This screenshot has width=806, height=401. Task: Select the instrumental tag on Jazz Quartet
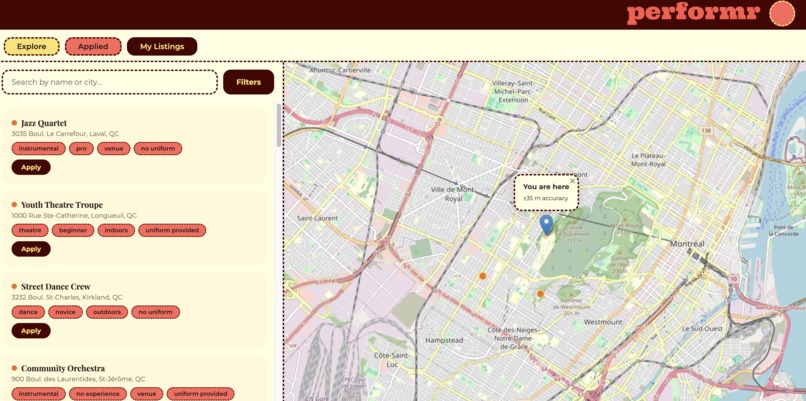[x=39, y=149]
